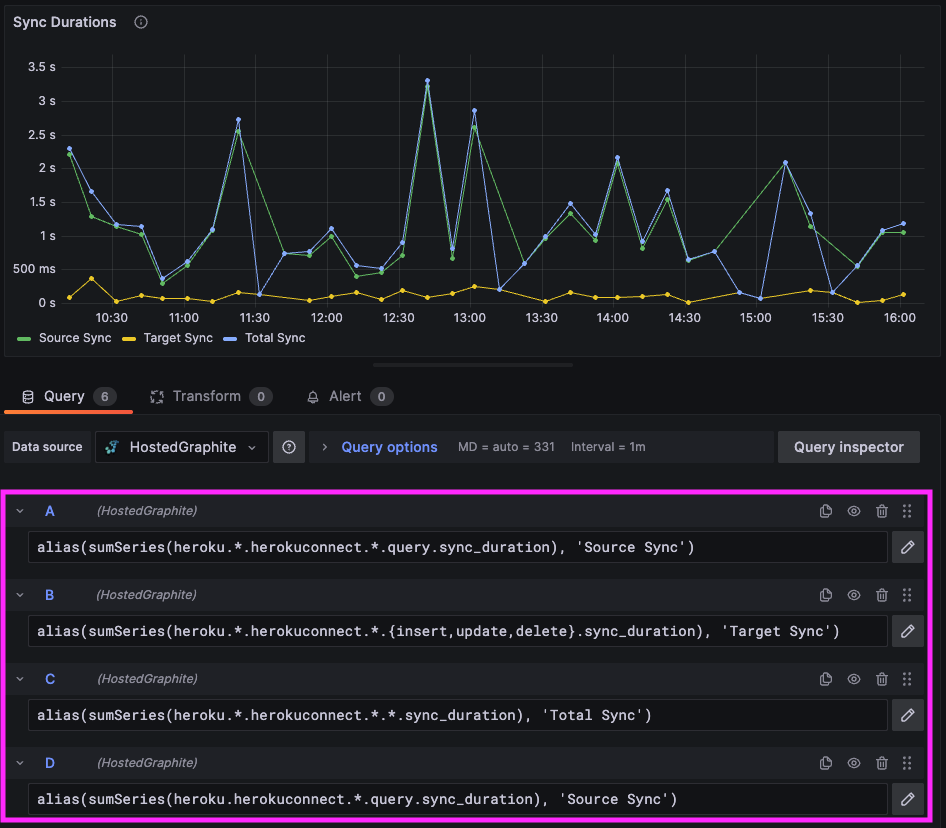Open data source help icon

[x=289, y=447]
